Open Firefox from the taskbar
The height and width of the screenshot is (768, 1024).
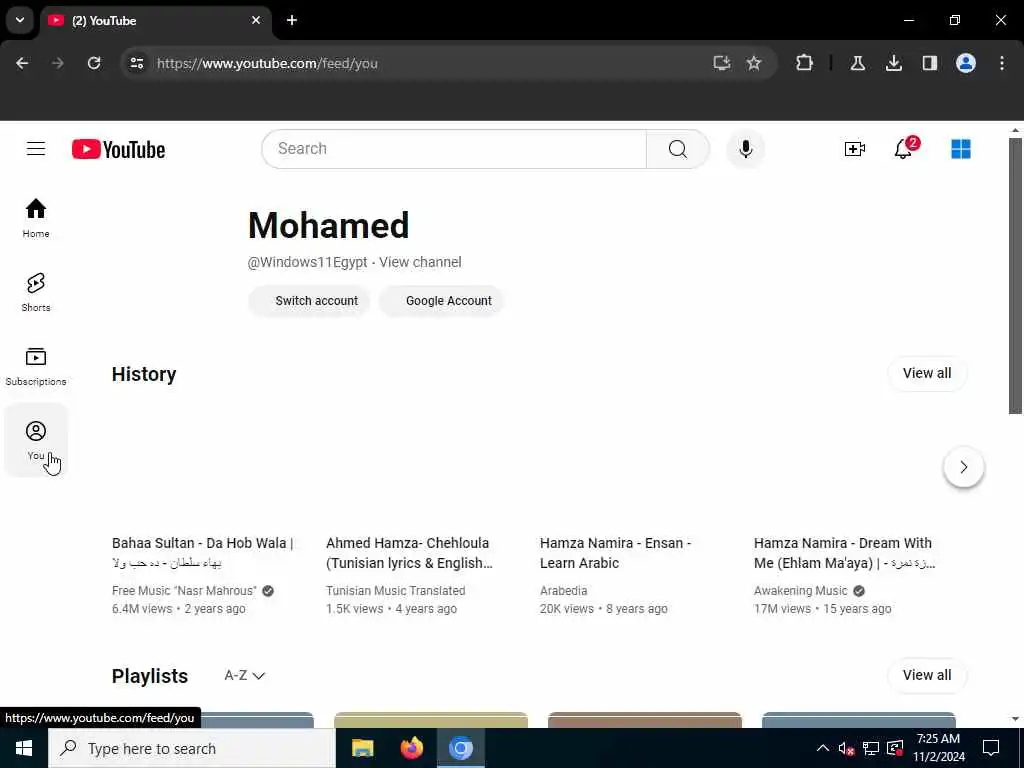pyautogui.click(x=411, y=748)
